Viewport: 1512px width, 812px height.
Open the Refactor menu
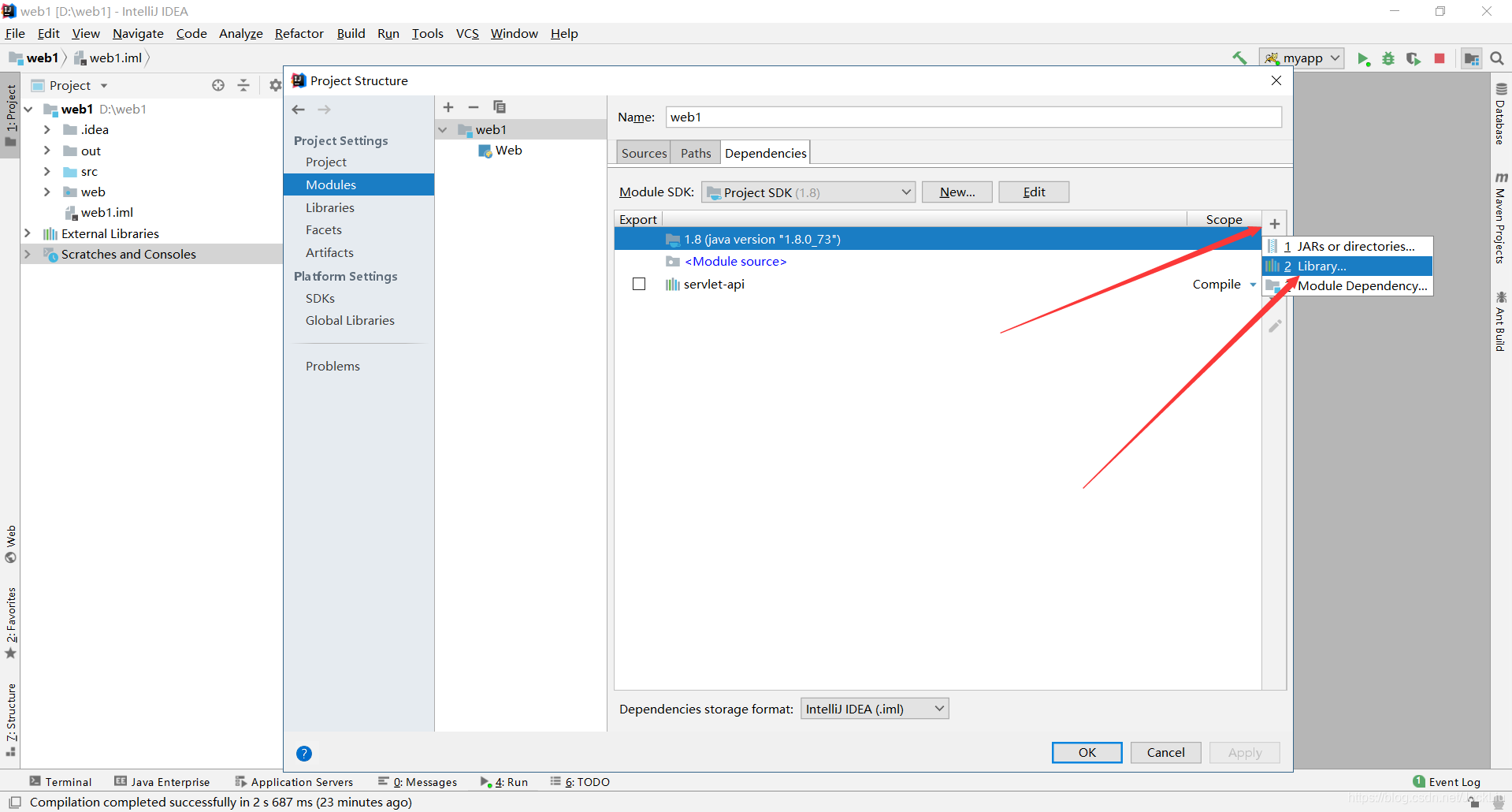[299, 33]
